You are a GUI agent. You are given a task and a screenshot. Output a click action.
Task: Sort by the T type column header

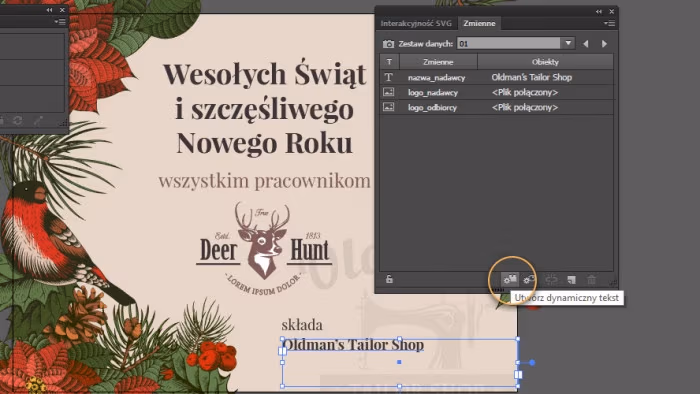[x=389, y=62]
